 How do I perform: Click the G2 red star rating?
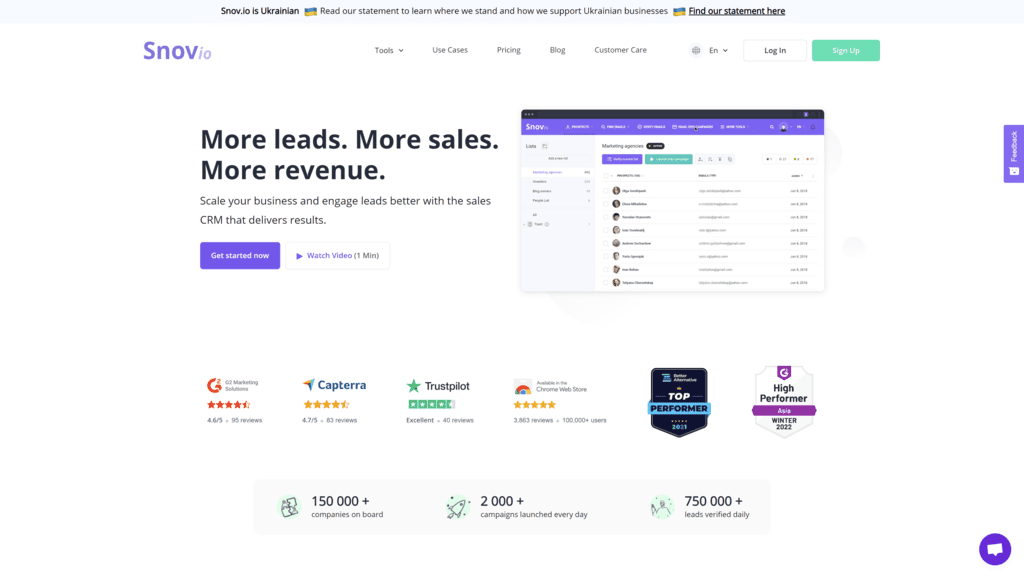pyautogui.click(x=229, y=404)
